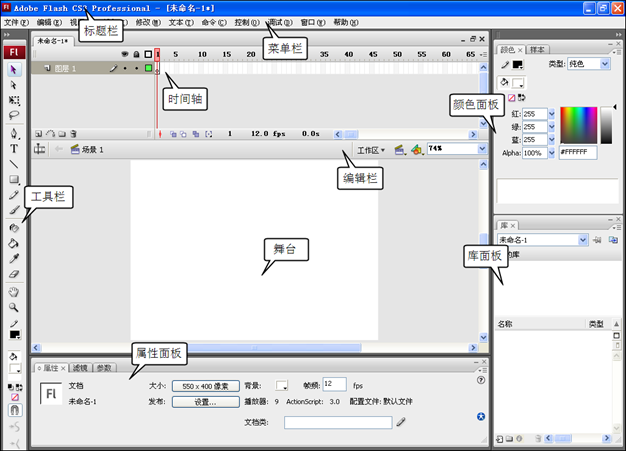This screenshot has width=626, height=451.
Task: Toggle Edit Multiple Frames button
Action: point(196,134)
